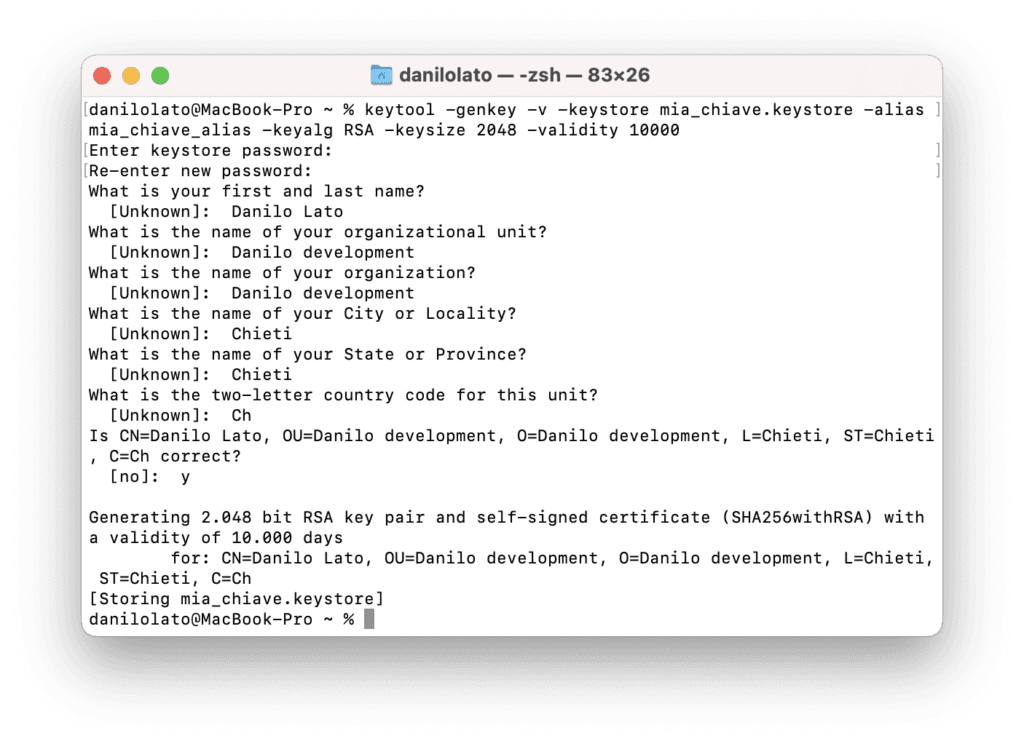Viewport: 1024px width, 744px height.
Task: Close the Terminal window with red button
Action: point(101,76)
